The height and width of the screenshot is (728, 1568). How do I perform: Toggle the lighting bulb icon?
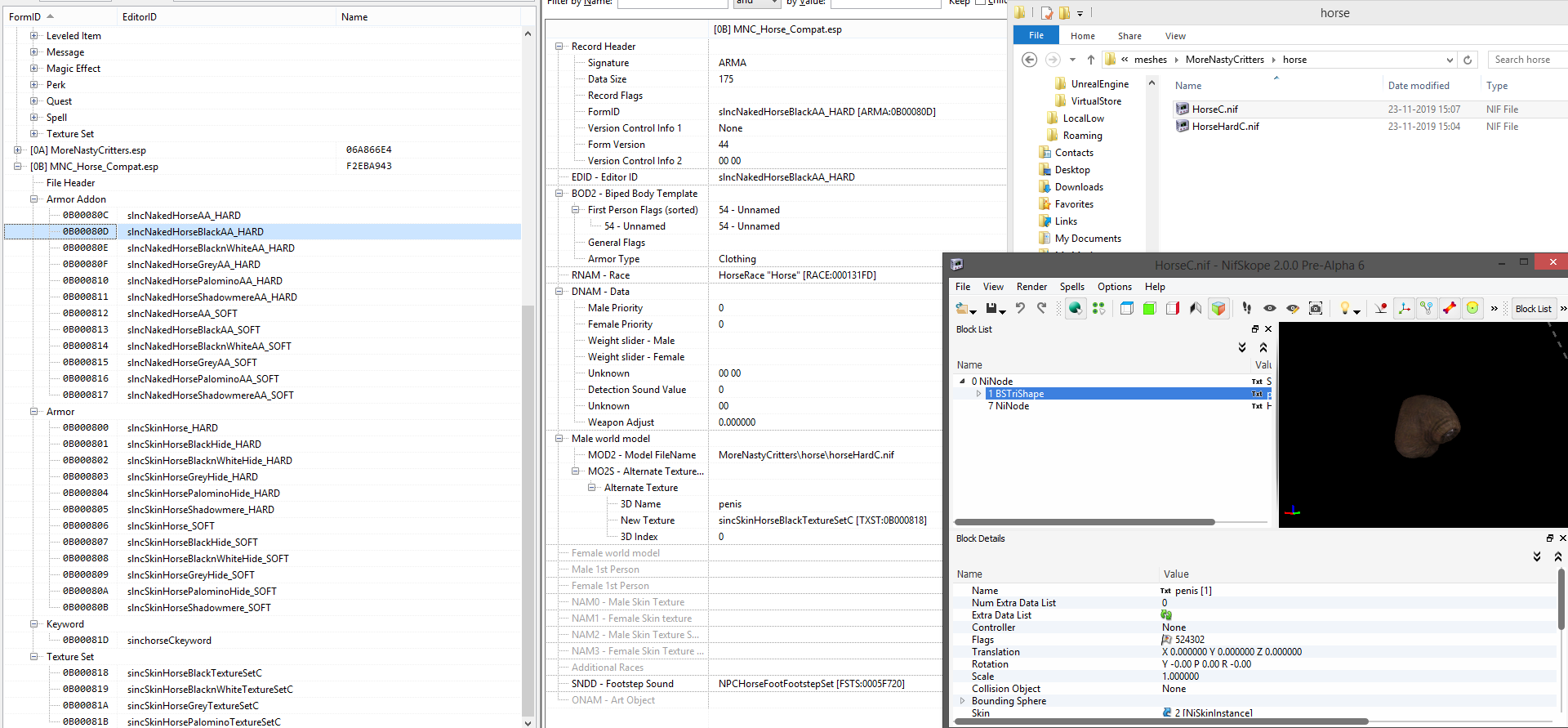pyautogui.click(x=1344, y=308)
